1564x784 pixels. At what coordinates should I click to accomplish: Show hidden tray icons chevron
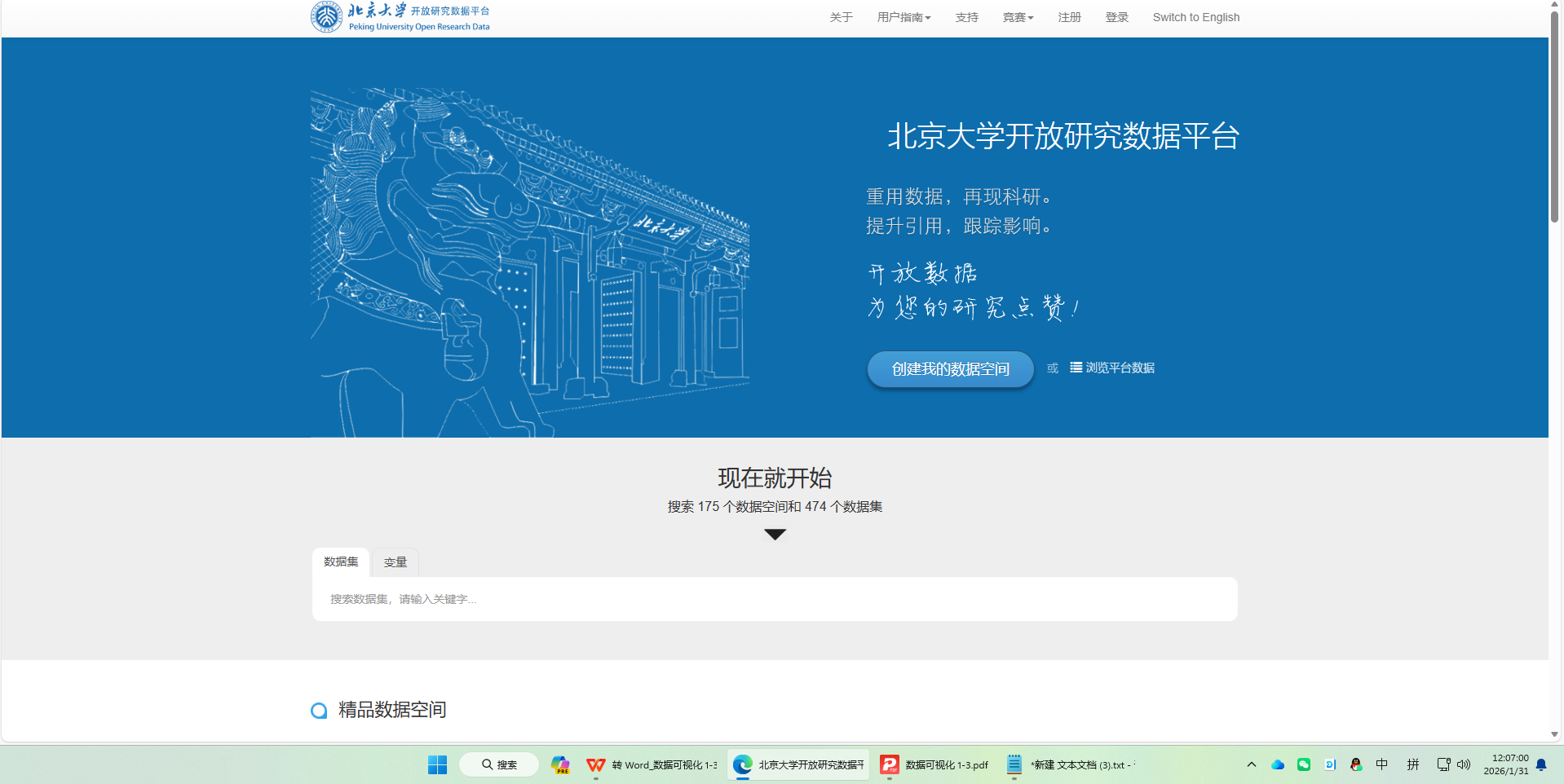(x=1252, y=764)
